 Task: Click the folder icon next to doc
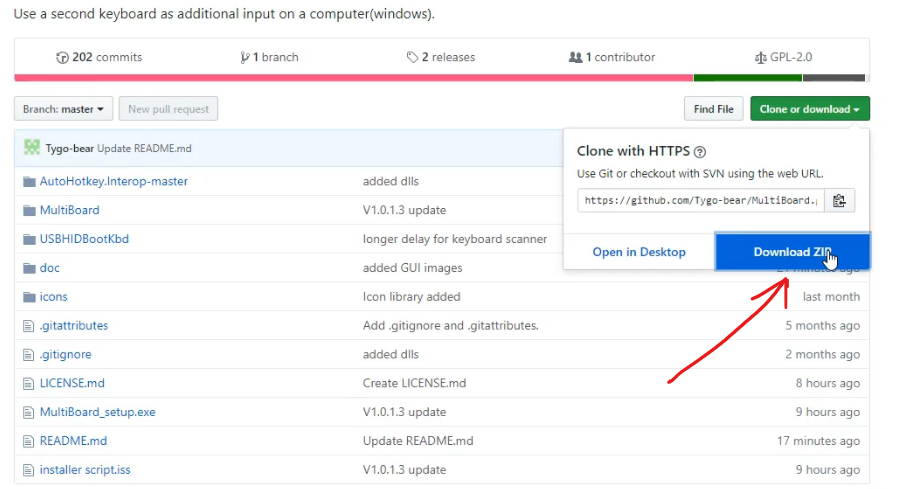[x=29, y=268]
